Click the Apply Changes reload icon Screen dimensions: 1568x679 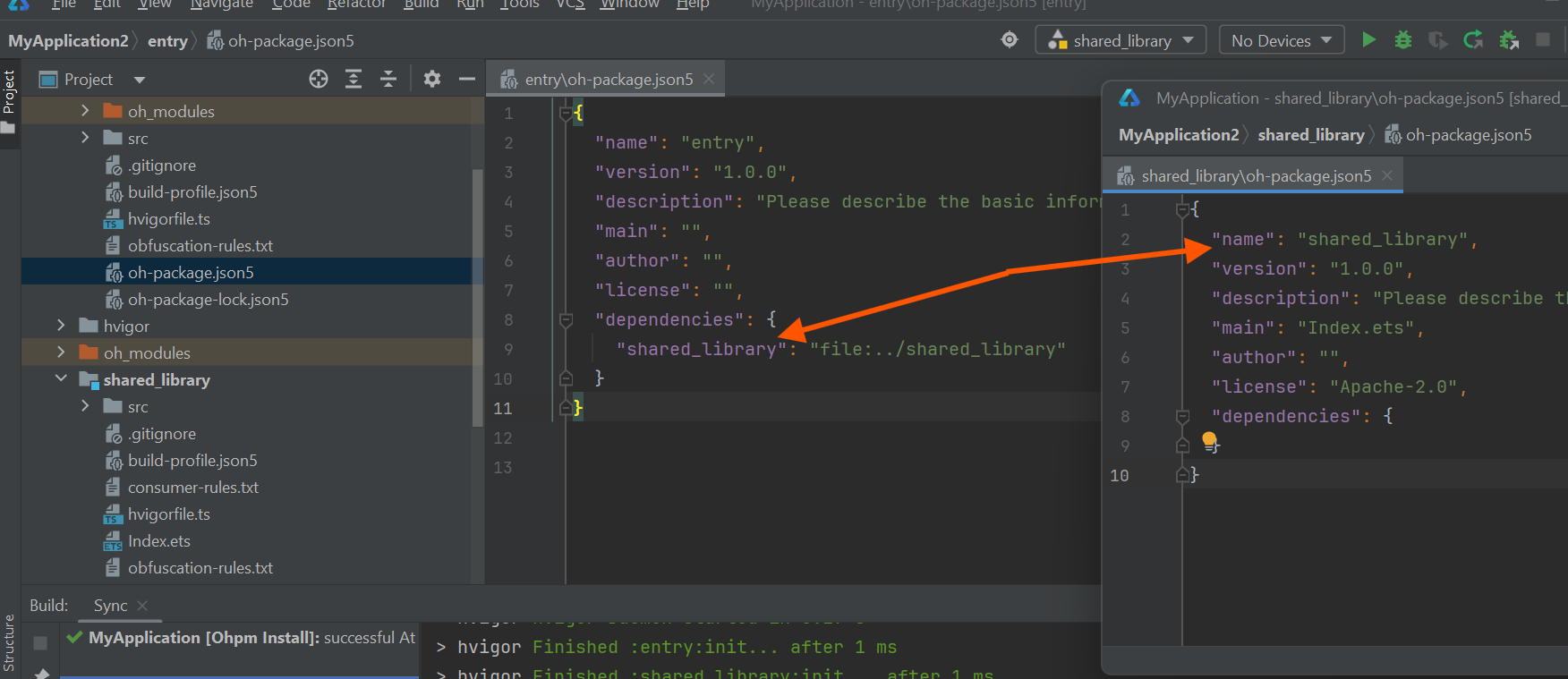[1473, 40]
